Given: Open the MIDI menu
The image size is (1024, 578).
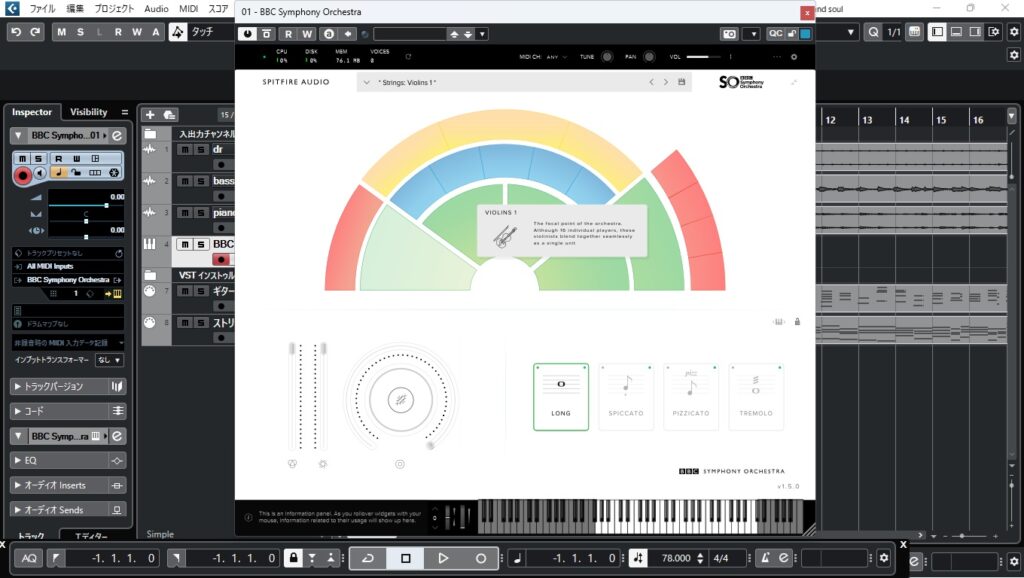Looking at the screenshot, I should point(189,9).
